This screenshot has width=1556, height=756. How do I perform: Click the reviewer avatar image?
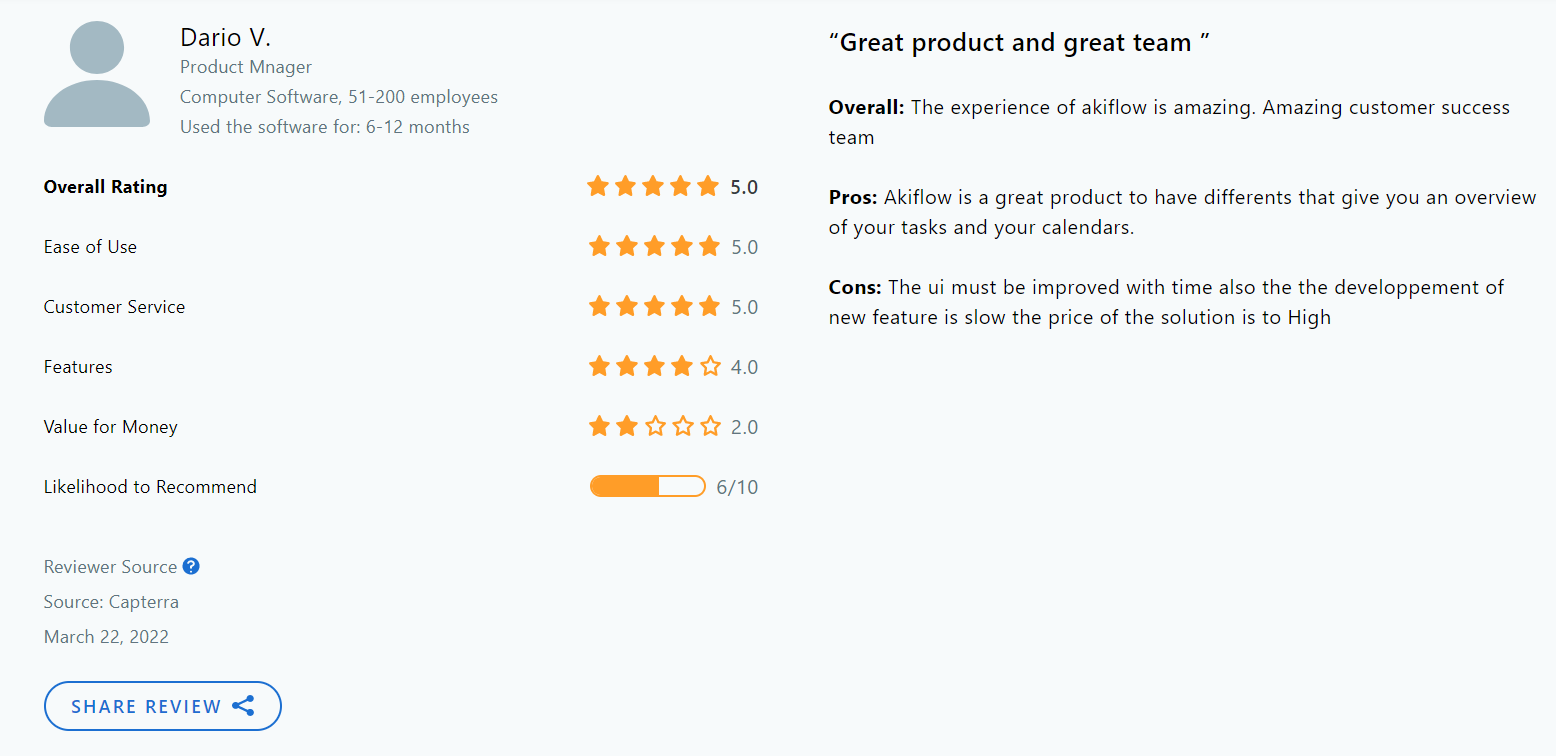pyautogui.click(x=97, y=74)
